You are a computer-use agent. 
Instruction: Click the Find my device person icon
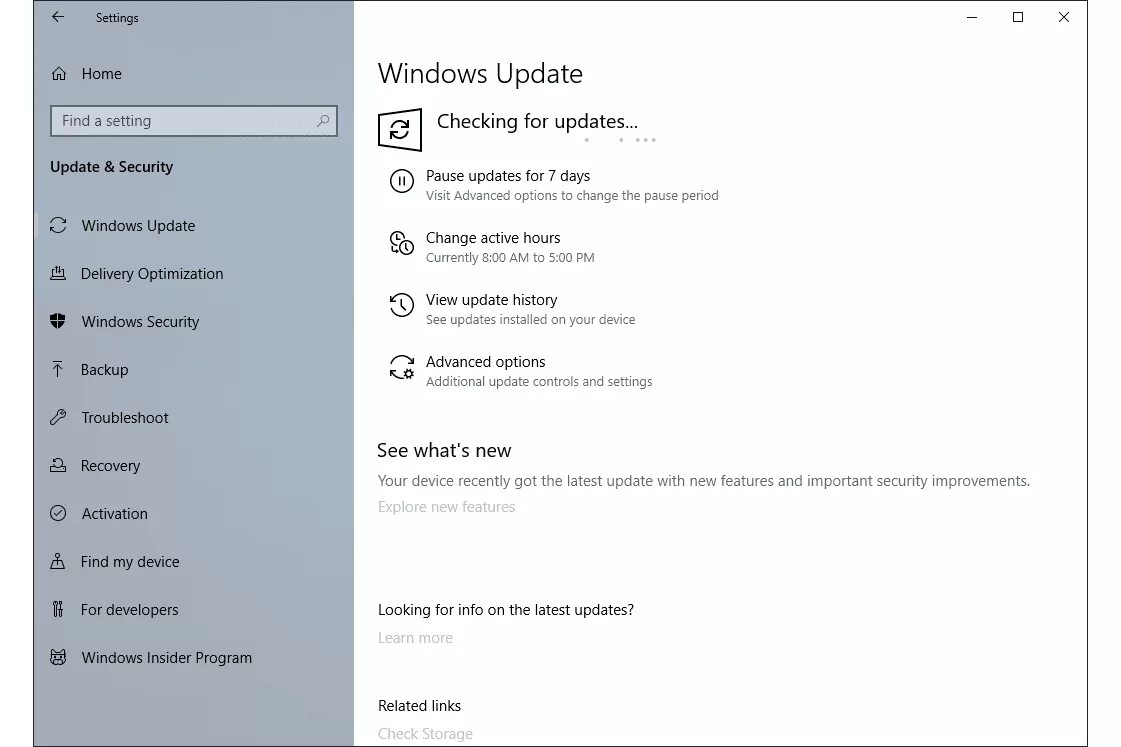[58, 561]
